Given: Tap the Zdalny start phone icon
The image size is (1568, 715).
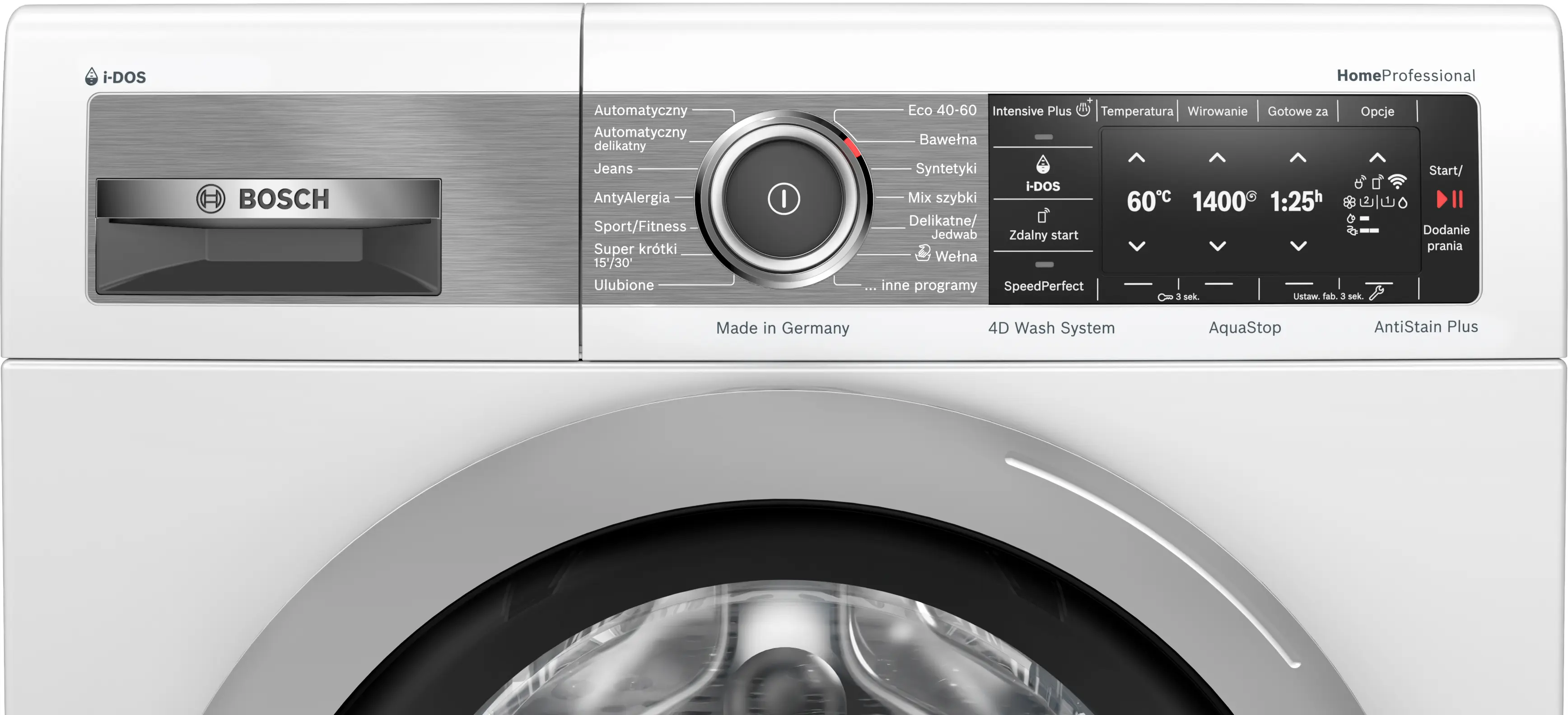Looking at the screenshot, I should [1043, 216].
